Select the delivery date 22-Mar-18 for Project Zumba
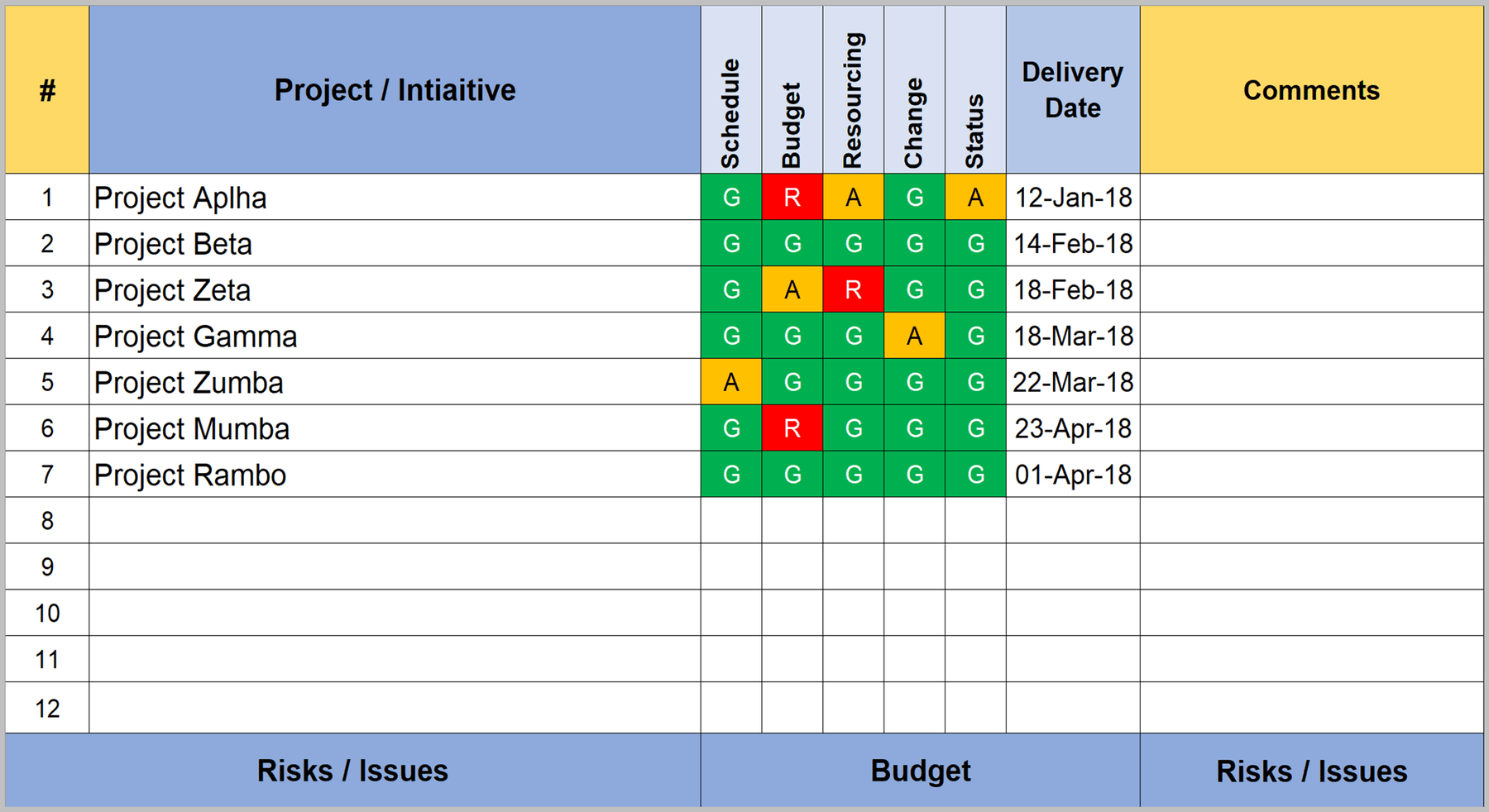 point(1072,382)
